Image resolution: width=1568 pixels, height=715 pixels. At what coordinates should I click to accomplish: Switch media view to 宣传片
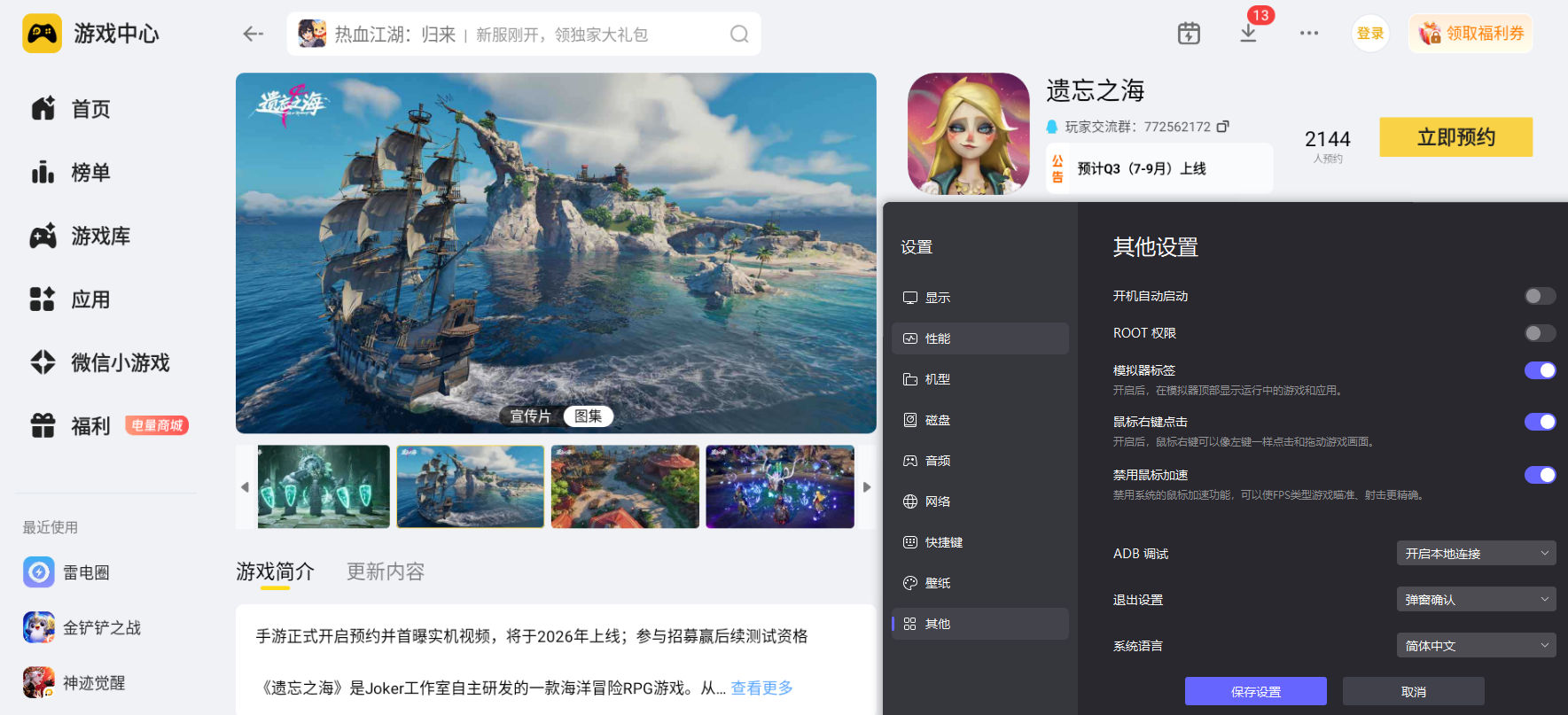(530, 416)
